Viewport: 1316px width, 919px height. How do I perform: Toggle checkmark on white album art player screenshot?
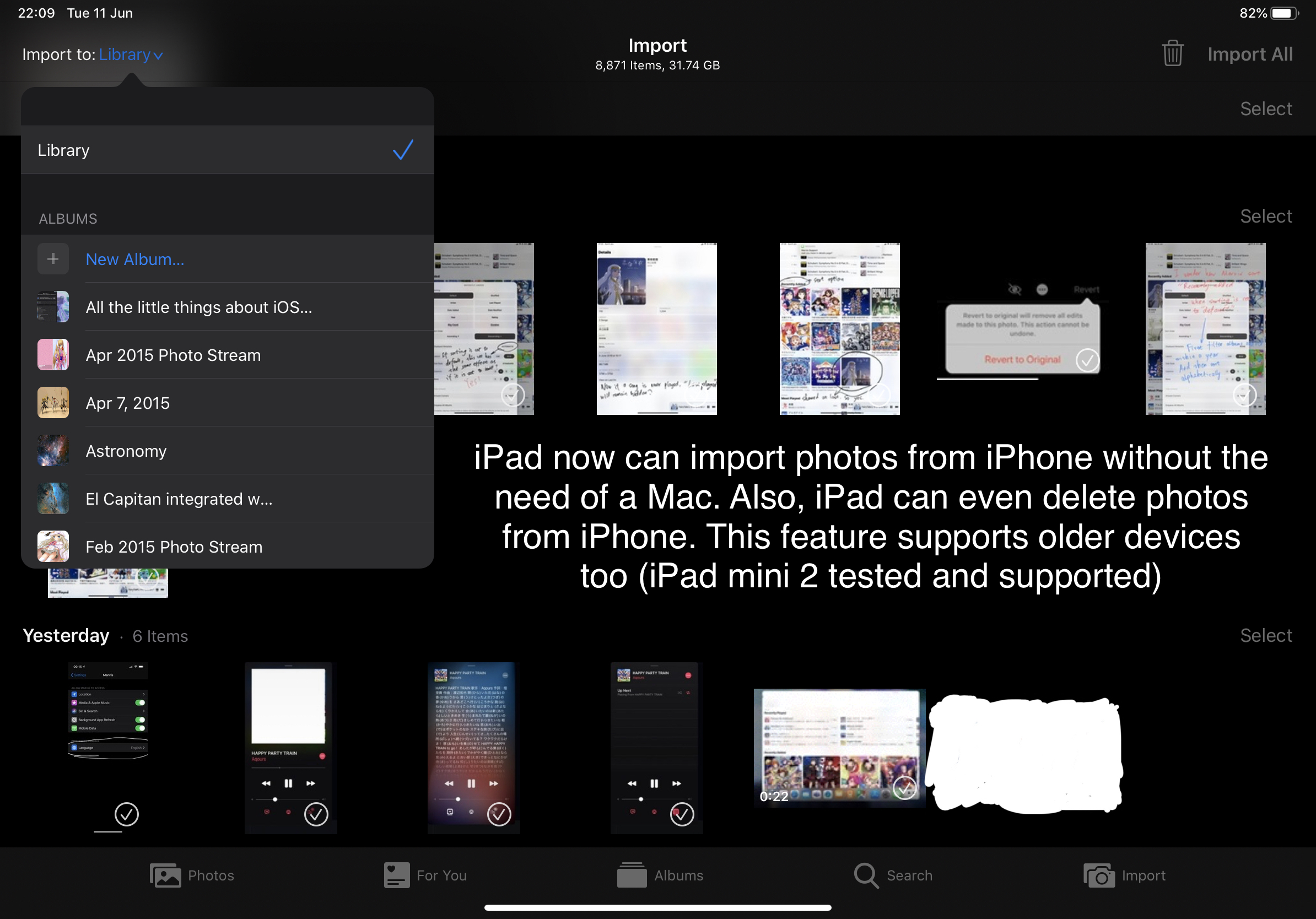point(316,814)
